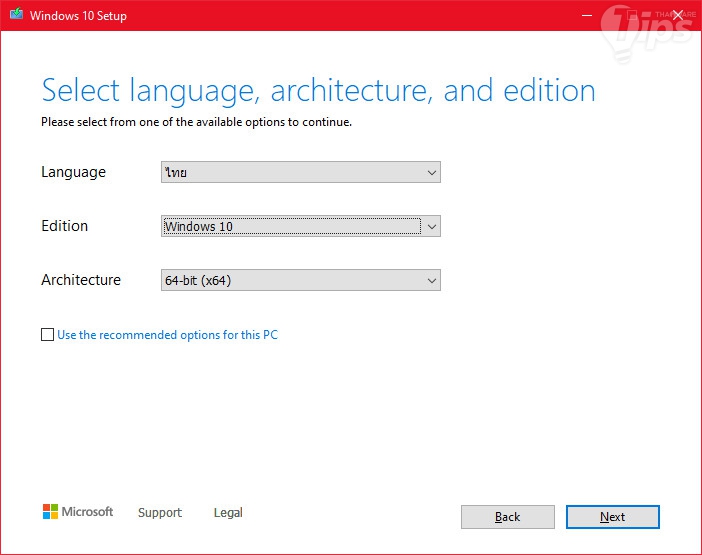The width and height of the screenshot is (702, 555).
Task: Open the Support link
Action: 160,512
